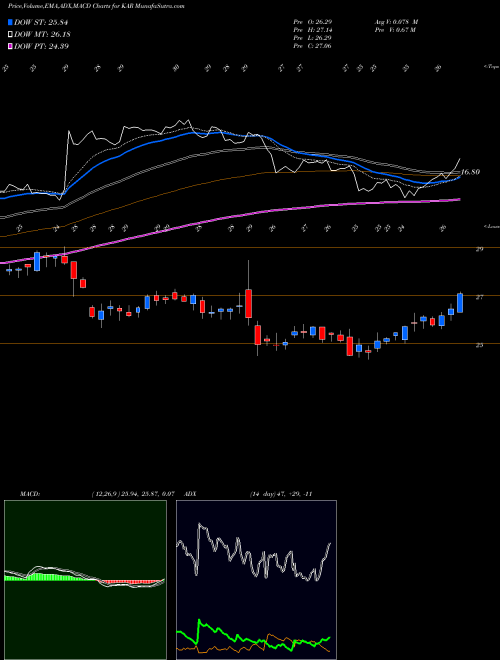The image size is (500, 660).
Task: Click the Pre C: 27.06 value
Action: [x=313, y=46]
